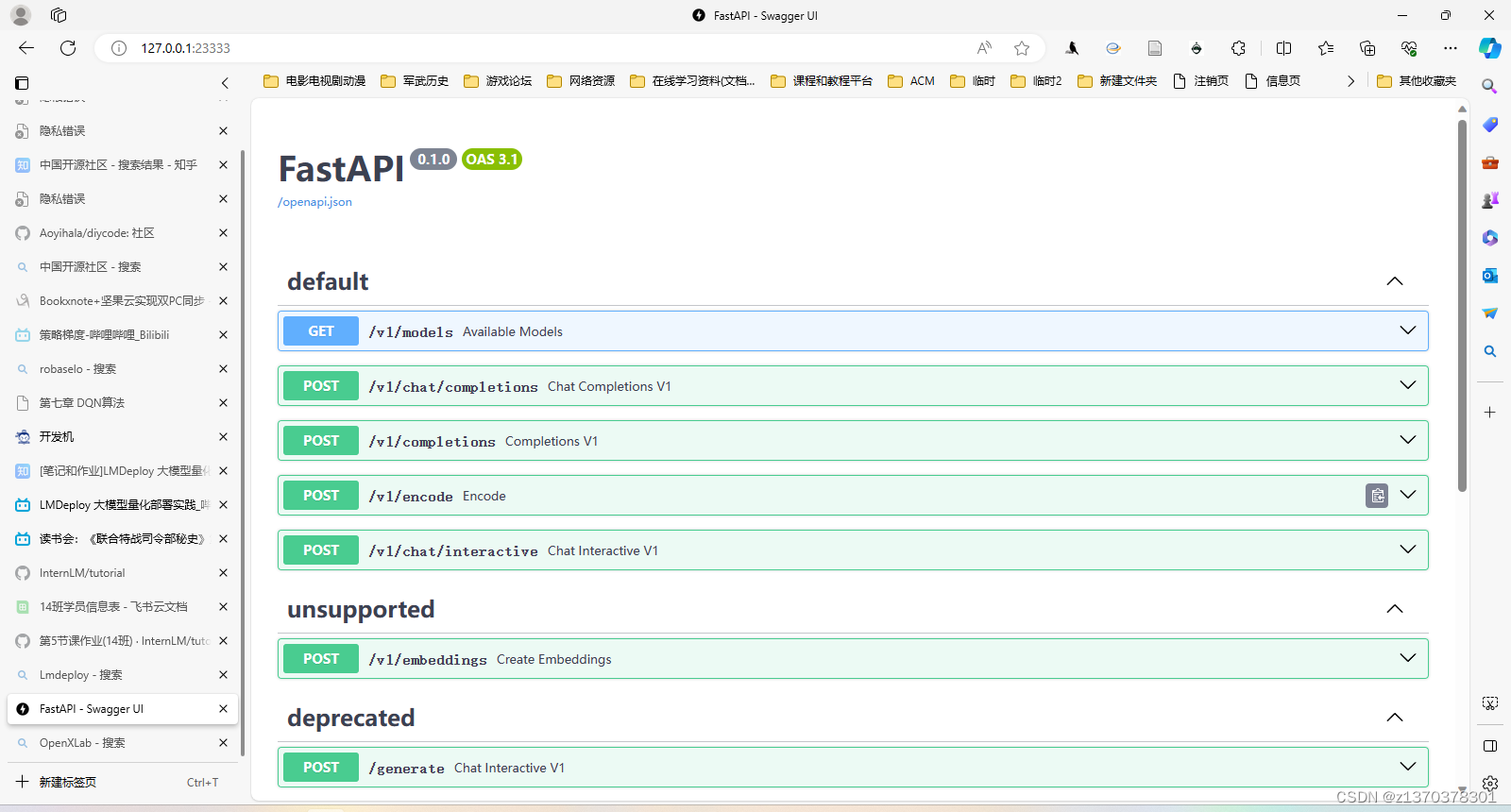
Task: Click the page vertical scrollbar thumb
Action: coord(1462,305)
